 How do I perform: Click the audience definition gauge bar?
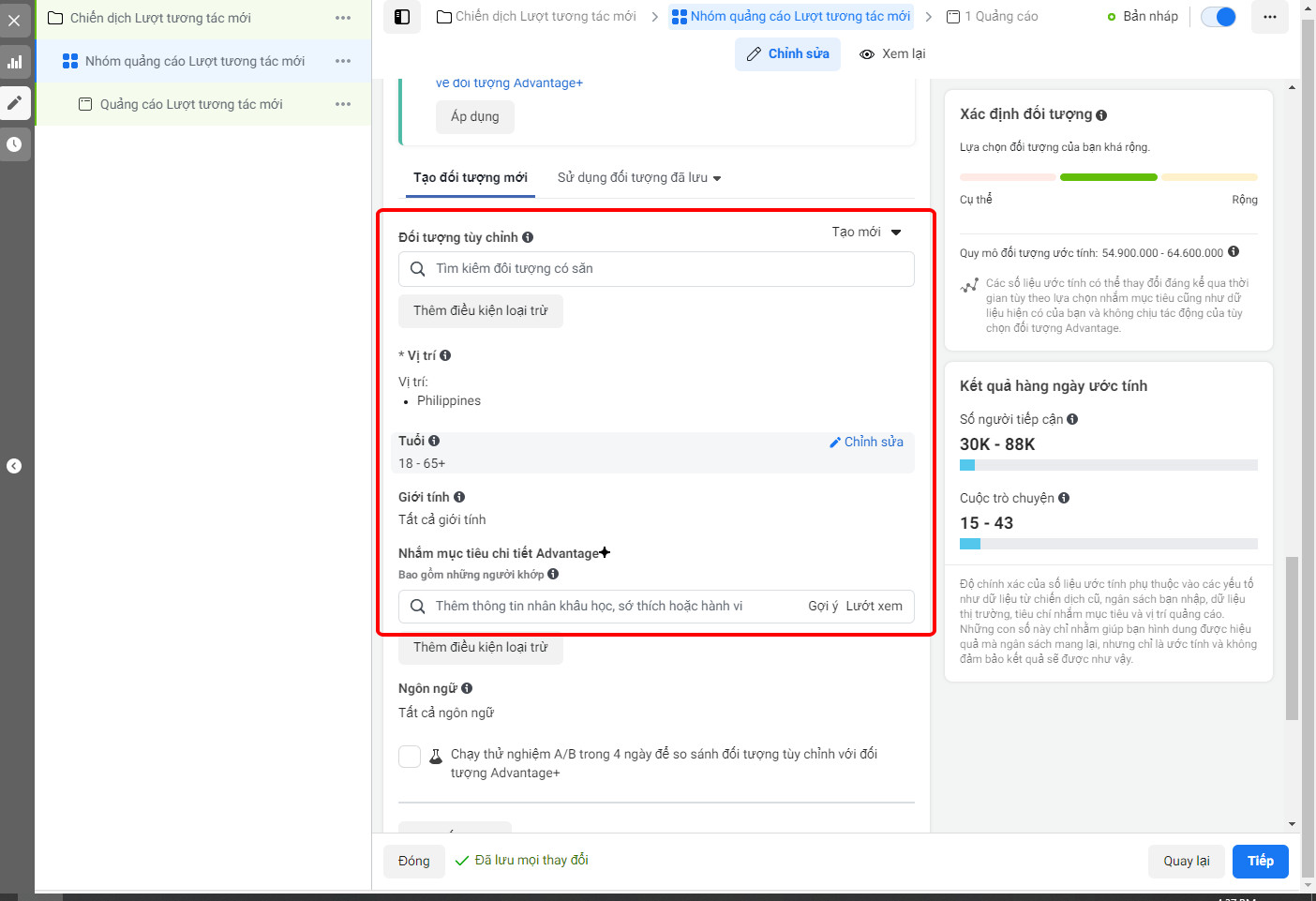[1109, 177]
